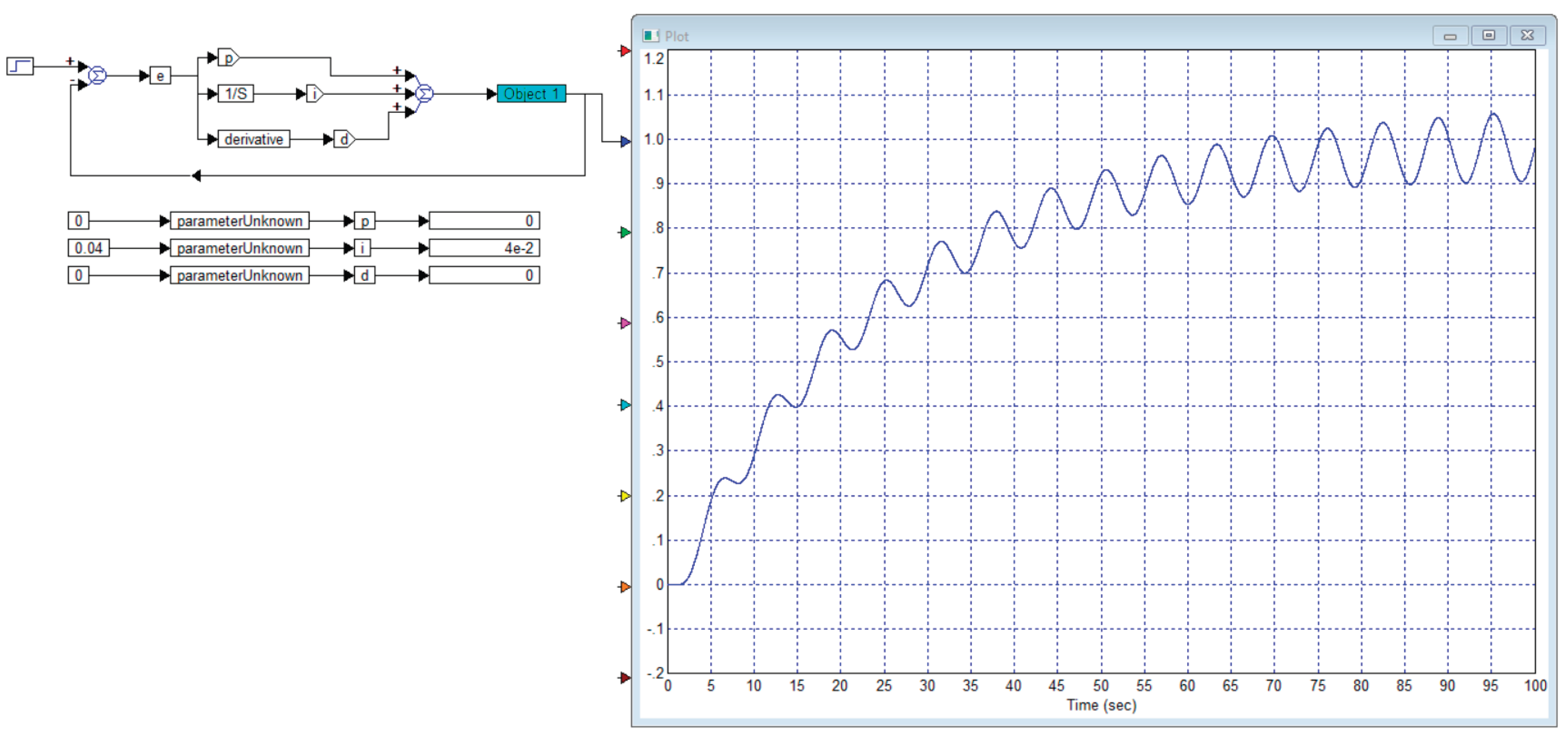Click the display showing 4e-2
The width and height of the screenshot is (1568, 736).
tap(484, 248)
